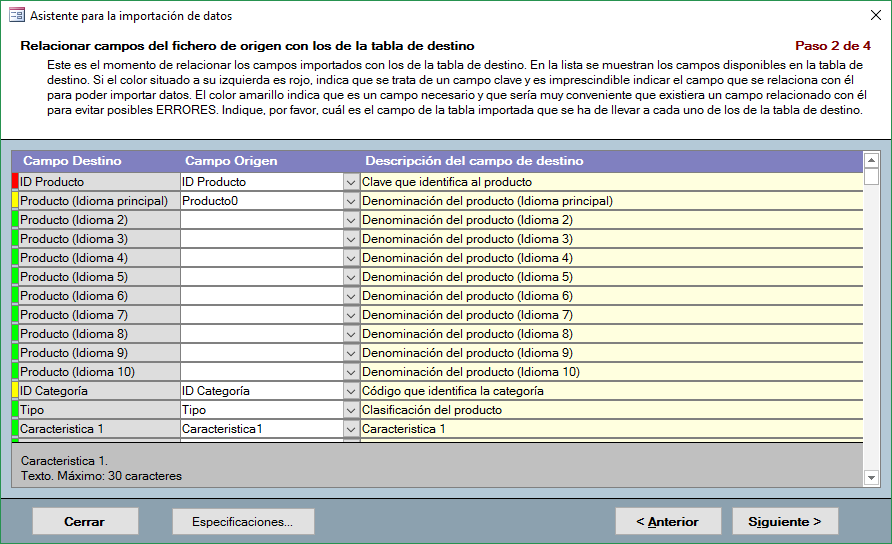Viewport: 892px width, 544px height.
Task: Click the wizard icon in the title bar
Action: [x=17, y=15]
